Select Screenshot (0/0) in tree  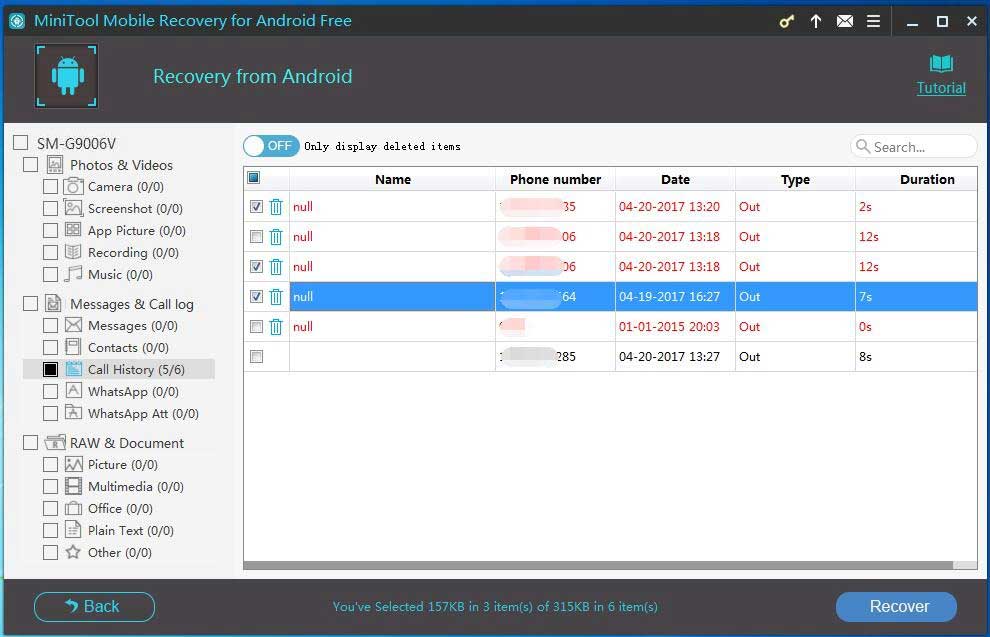135,208
